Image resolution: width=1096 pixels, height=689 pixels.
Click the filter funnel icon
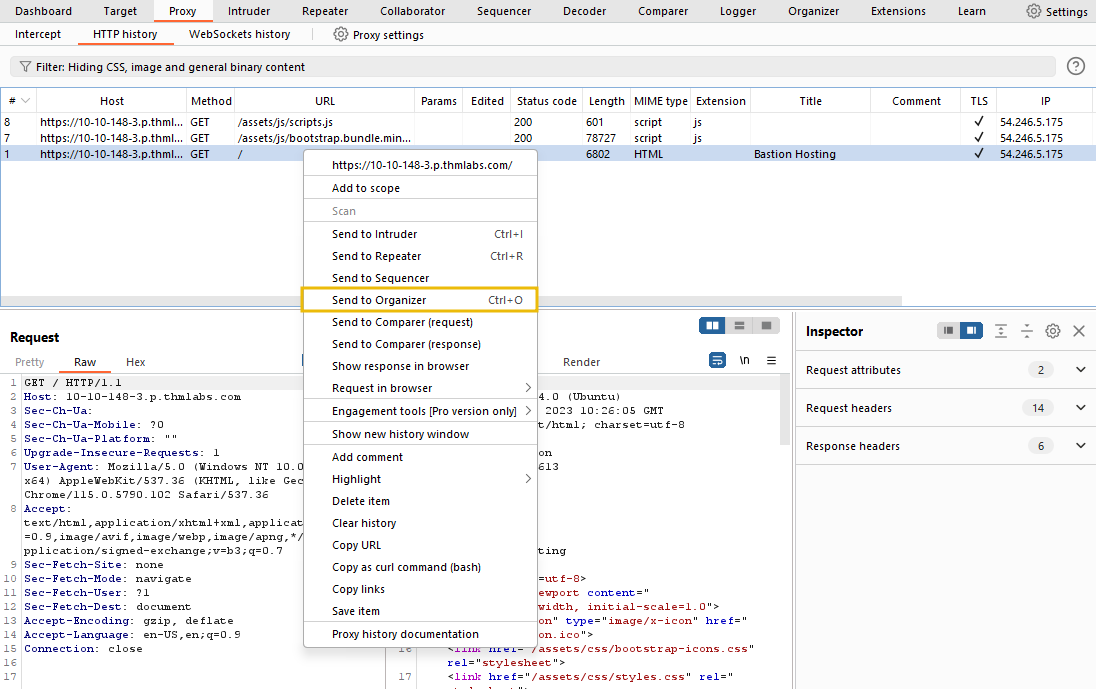[x=25, y=67]
